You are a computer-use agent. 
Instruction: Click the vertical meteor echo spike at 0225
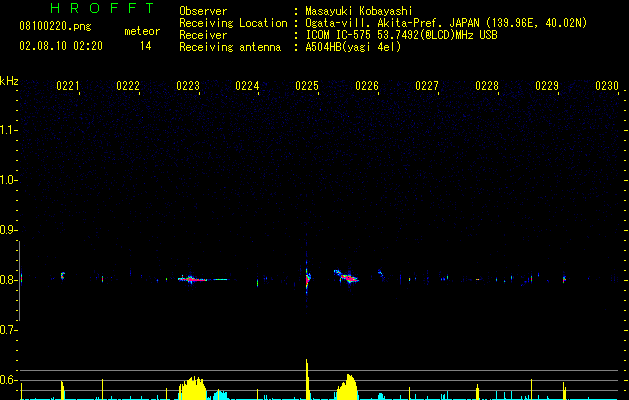(307, 277)
